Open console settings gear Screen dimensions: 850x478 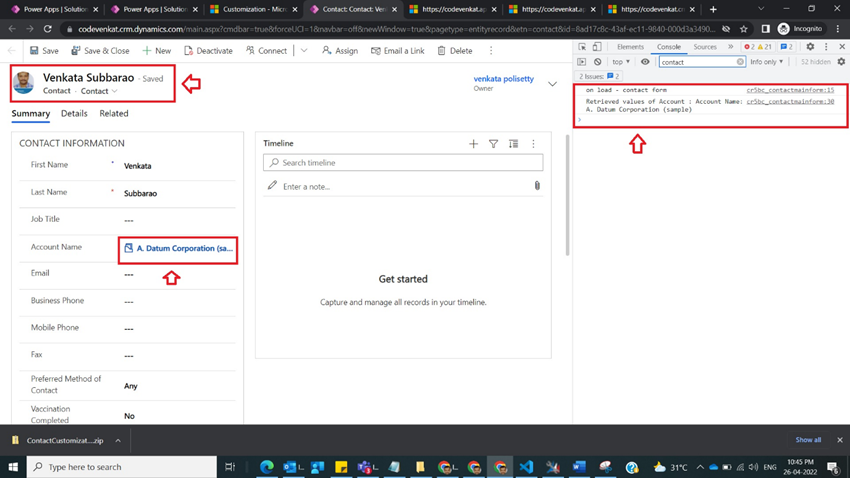coord(841,62)
